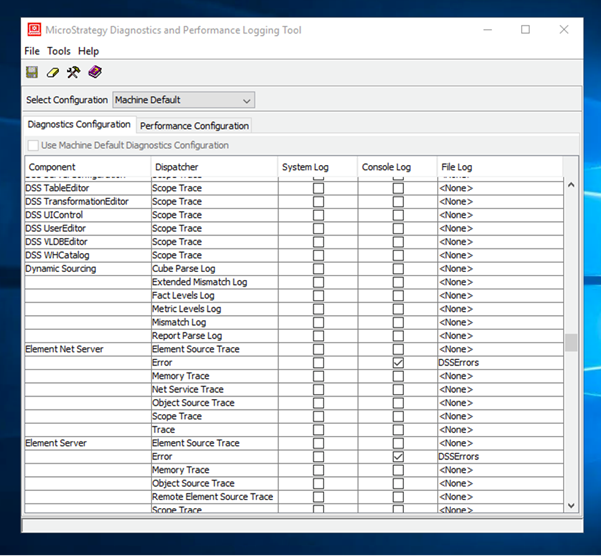Open the Tools menu
601x556 pixels.
point(59,51)
